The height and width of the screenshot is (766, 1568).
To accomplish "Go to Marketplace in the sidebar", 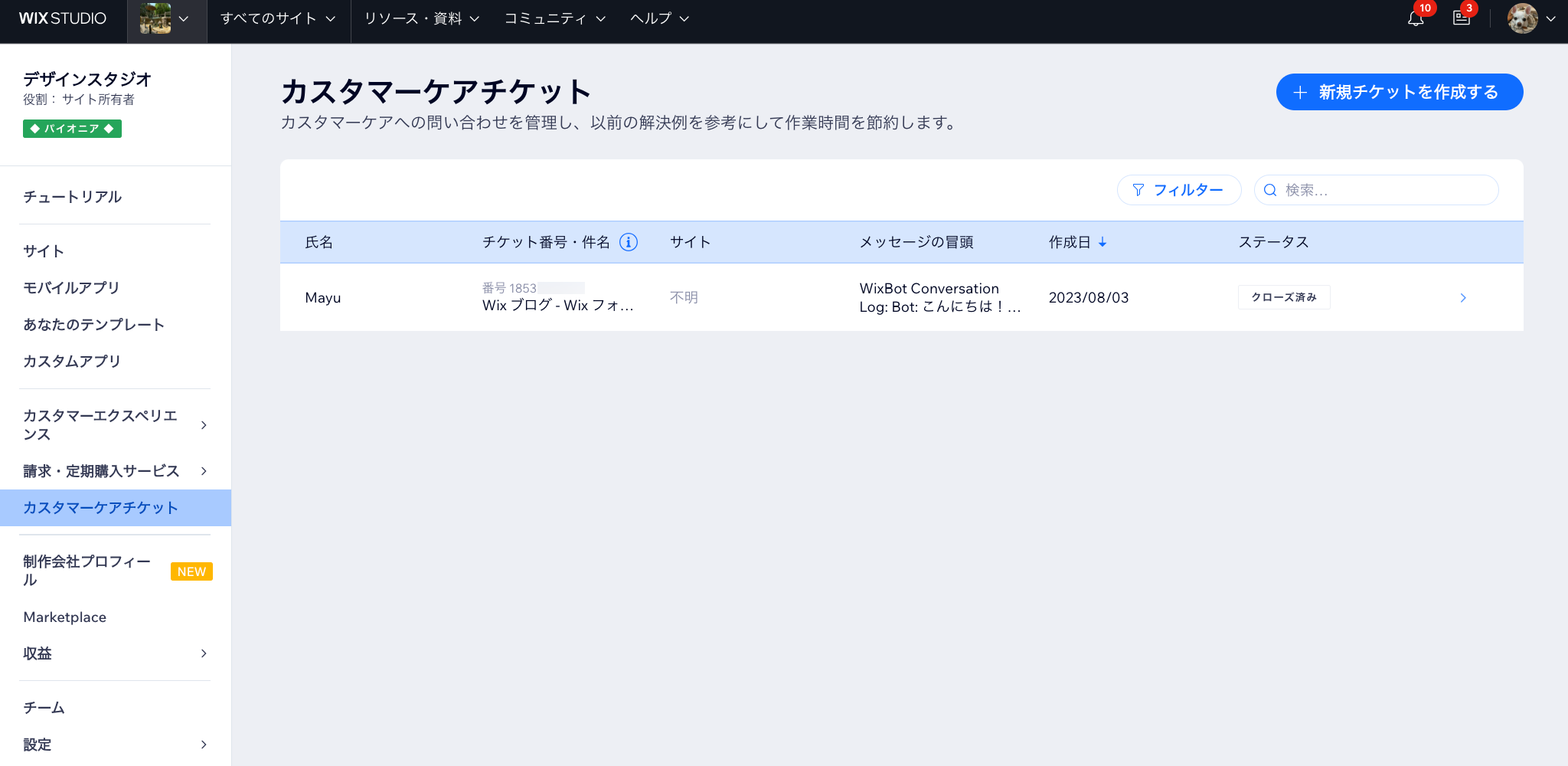I will 65,617.
